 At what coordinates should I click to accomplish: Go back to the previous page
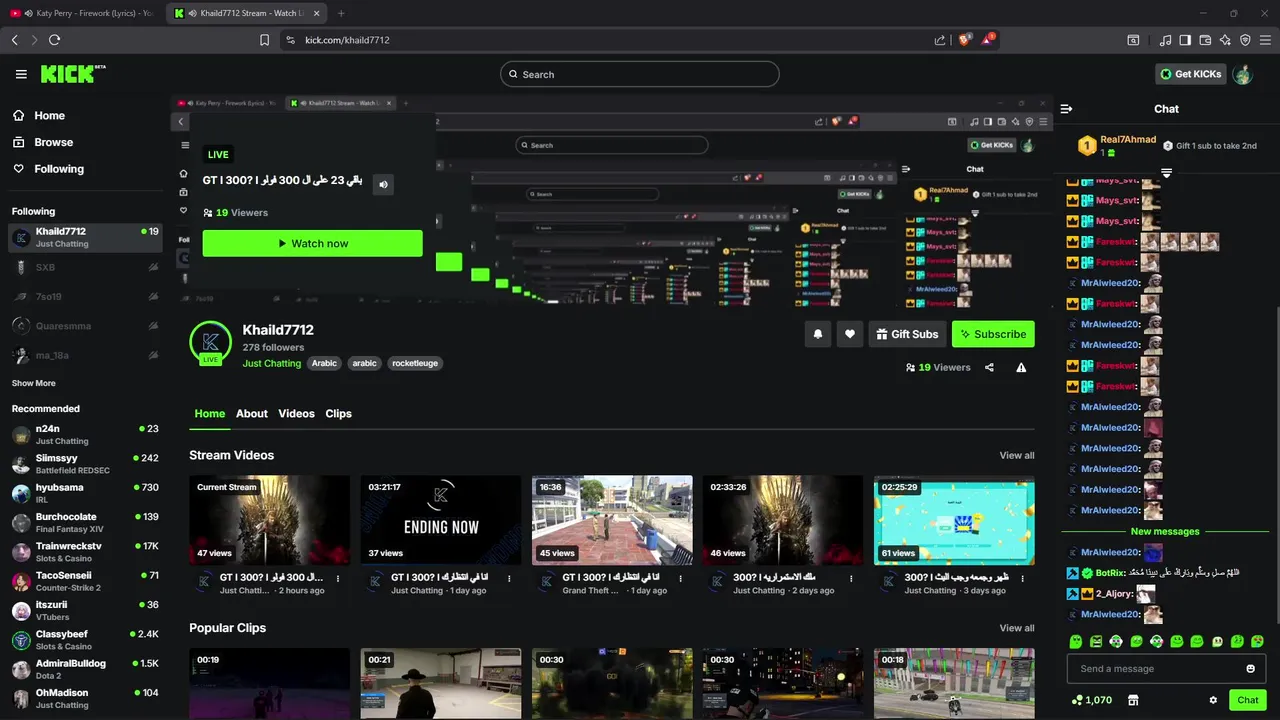coord(14,40)
